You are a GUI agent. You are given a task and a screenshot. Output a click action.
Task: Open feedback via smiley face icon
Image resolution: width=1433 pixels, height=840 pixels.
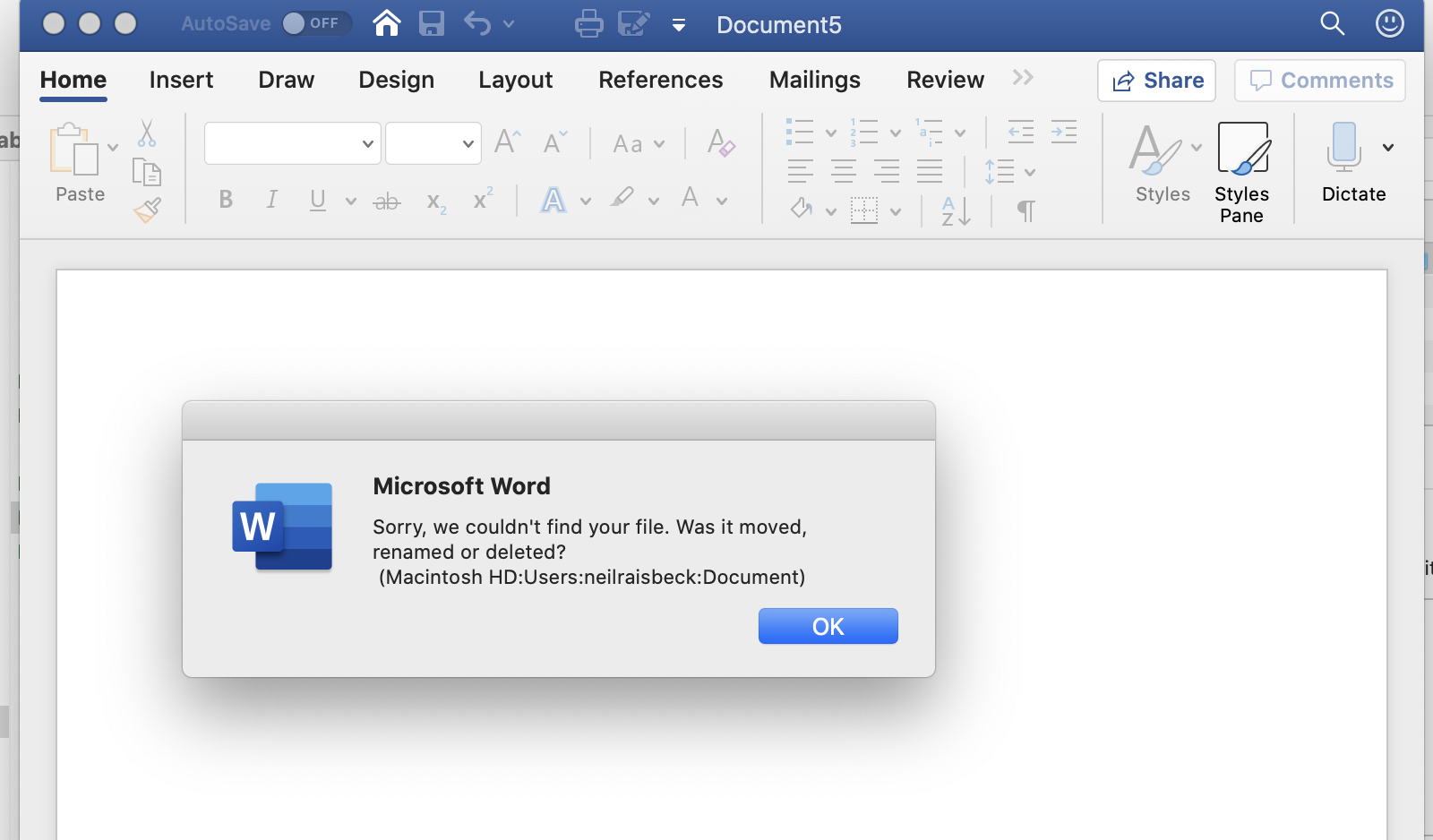coord(1390,23)
